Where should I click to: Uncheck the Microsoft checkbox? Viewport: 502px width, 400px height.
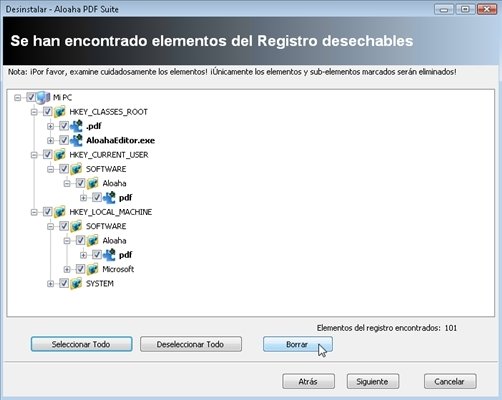coord(80,269)
